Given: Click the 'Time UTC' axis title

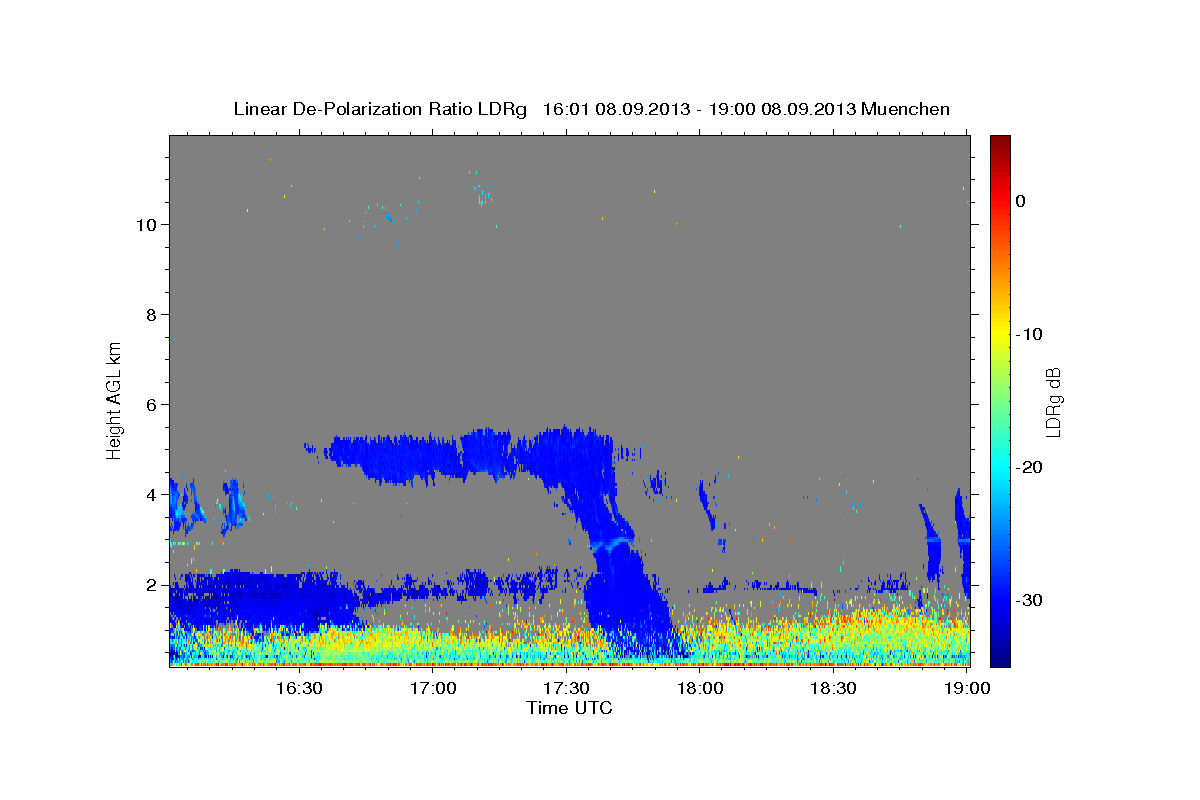Looking at the screenshot, I should tap(569, 708).
